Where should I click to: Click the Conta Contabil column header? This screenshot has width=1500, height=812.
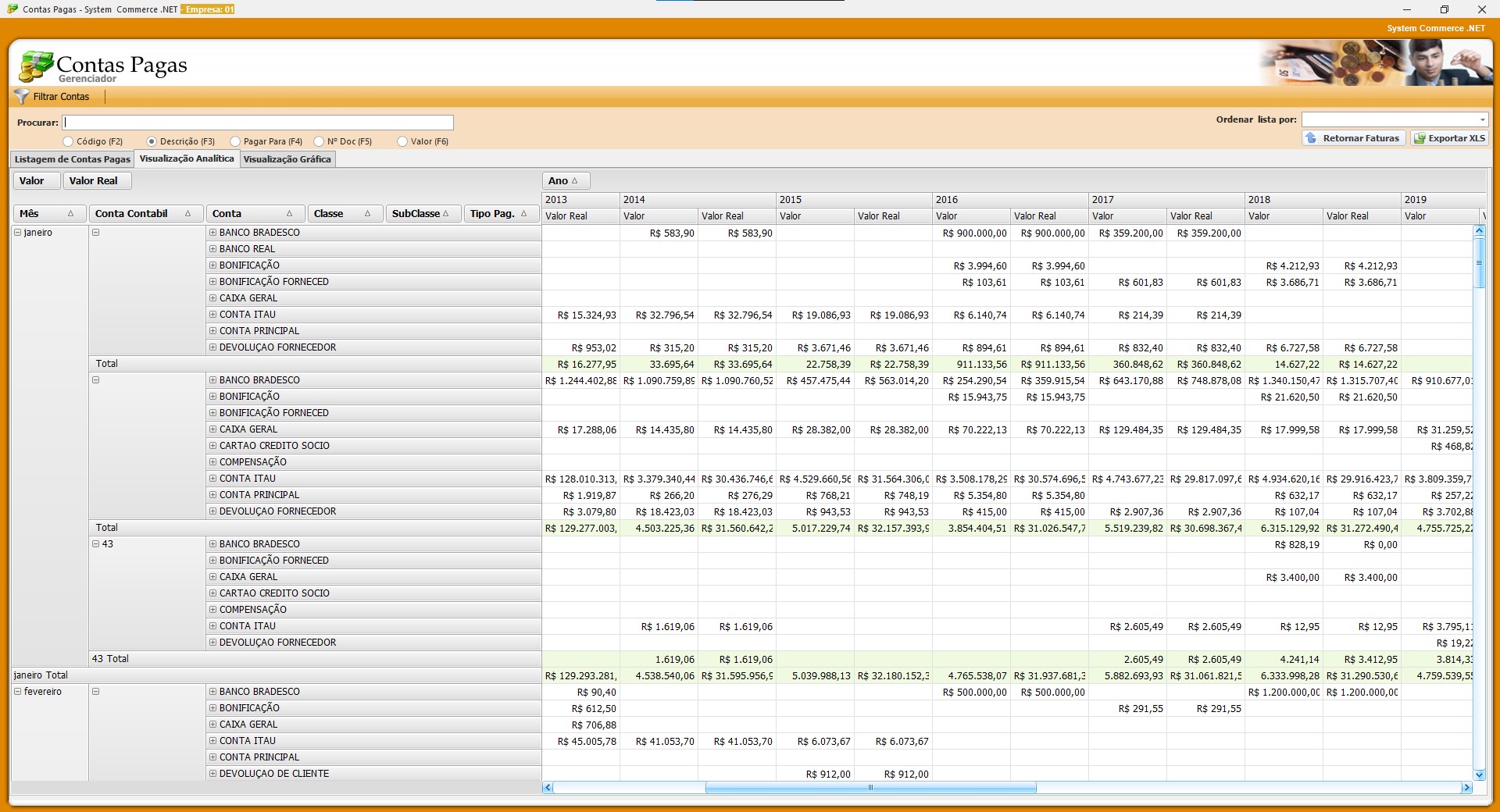pos(131,214)
